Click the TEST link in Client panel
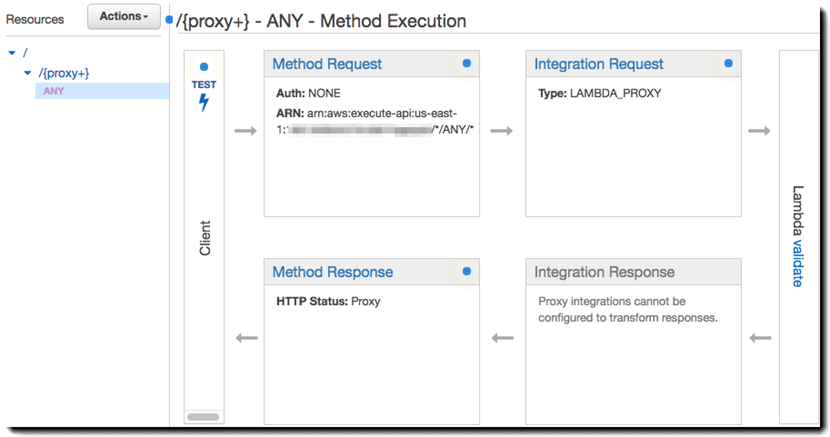This screenshot has height=437, width=830. (x=204, y=85)
